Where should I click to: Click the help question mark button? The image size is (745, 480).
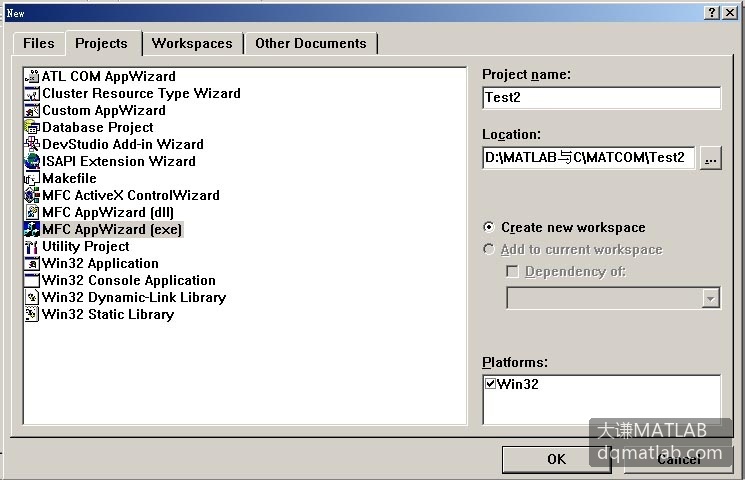(x=711, y=13)
